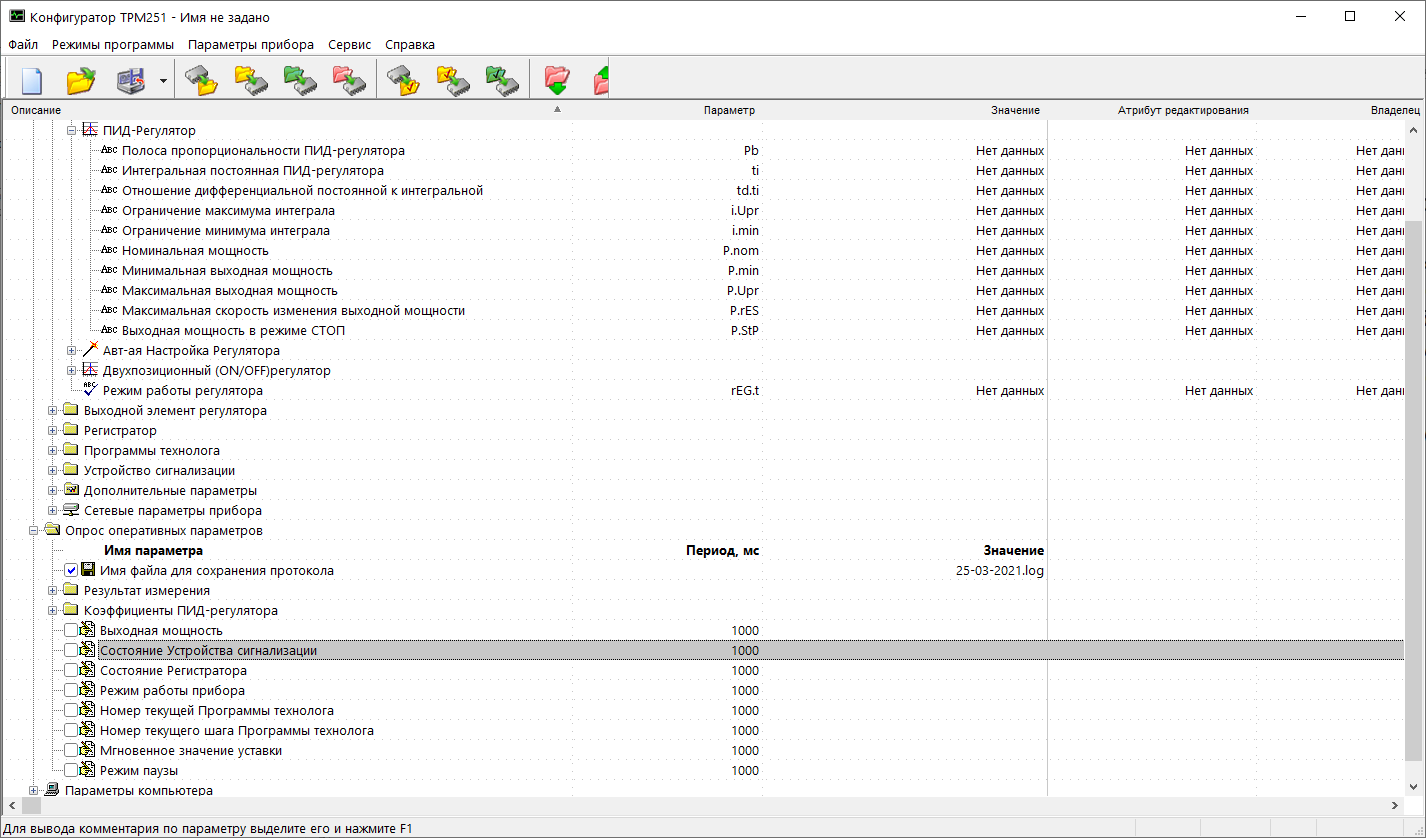
Task: Click the pink-folder-to-device toolbar icon
Action: pyautogui.click(x=348, y=80)
